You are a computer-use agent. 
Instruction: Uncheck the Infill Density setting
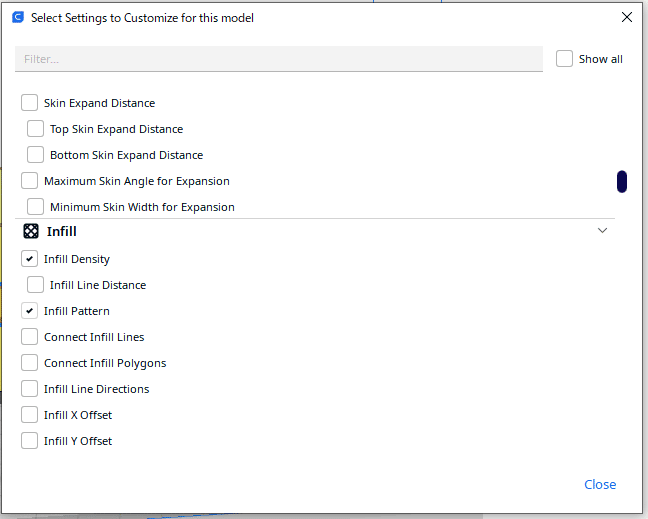click(x=29, y=259)
